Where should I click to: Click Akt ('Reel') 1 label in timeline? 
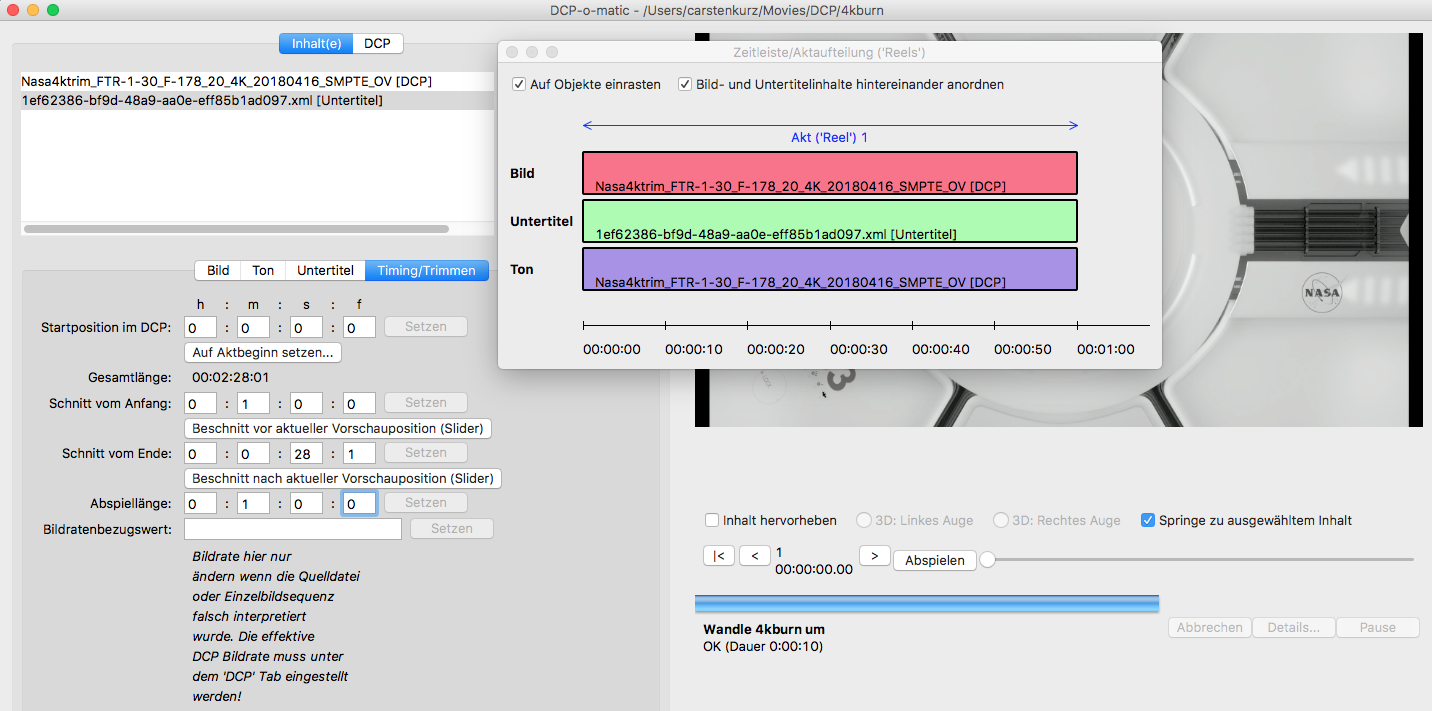pos(830,137)
